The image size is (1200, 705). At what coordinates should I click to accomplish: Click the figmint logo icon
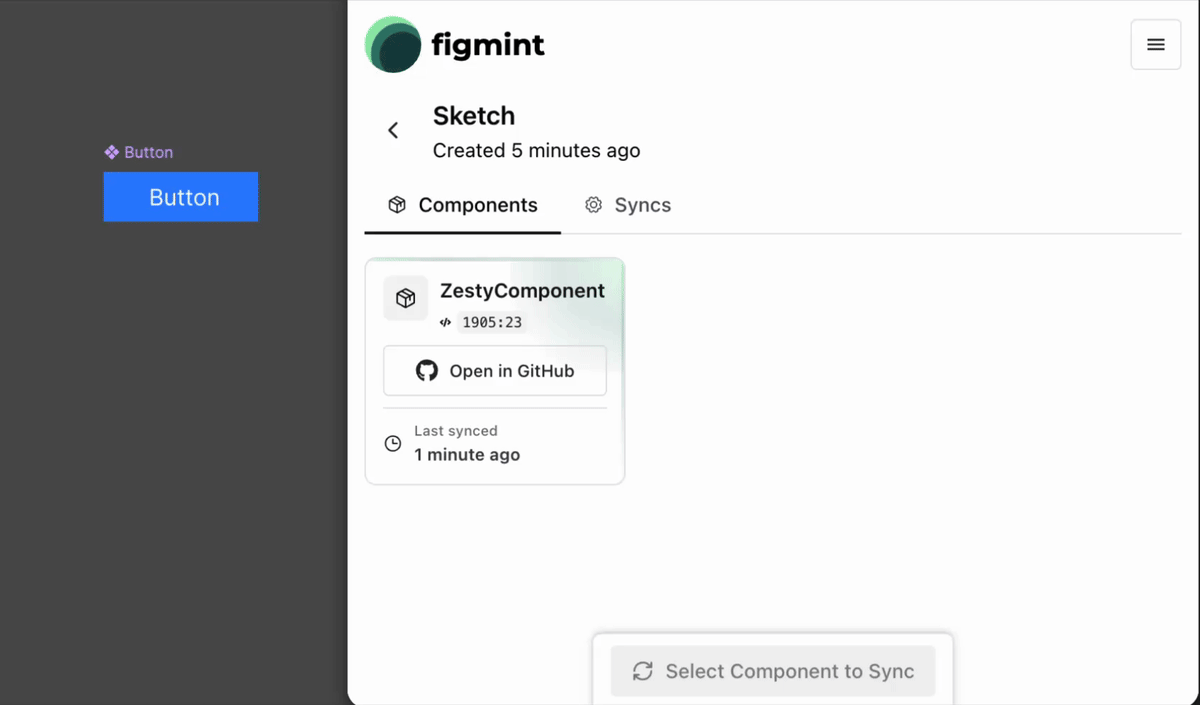[x=392, y=44]
